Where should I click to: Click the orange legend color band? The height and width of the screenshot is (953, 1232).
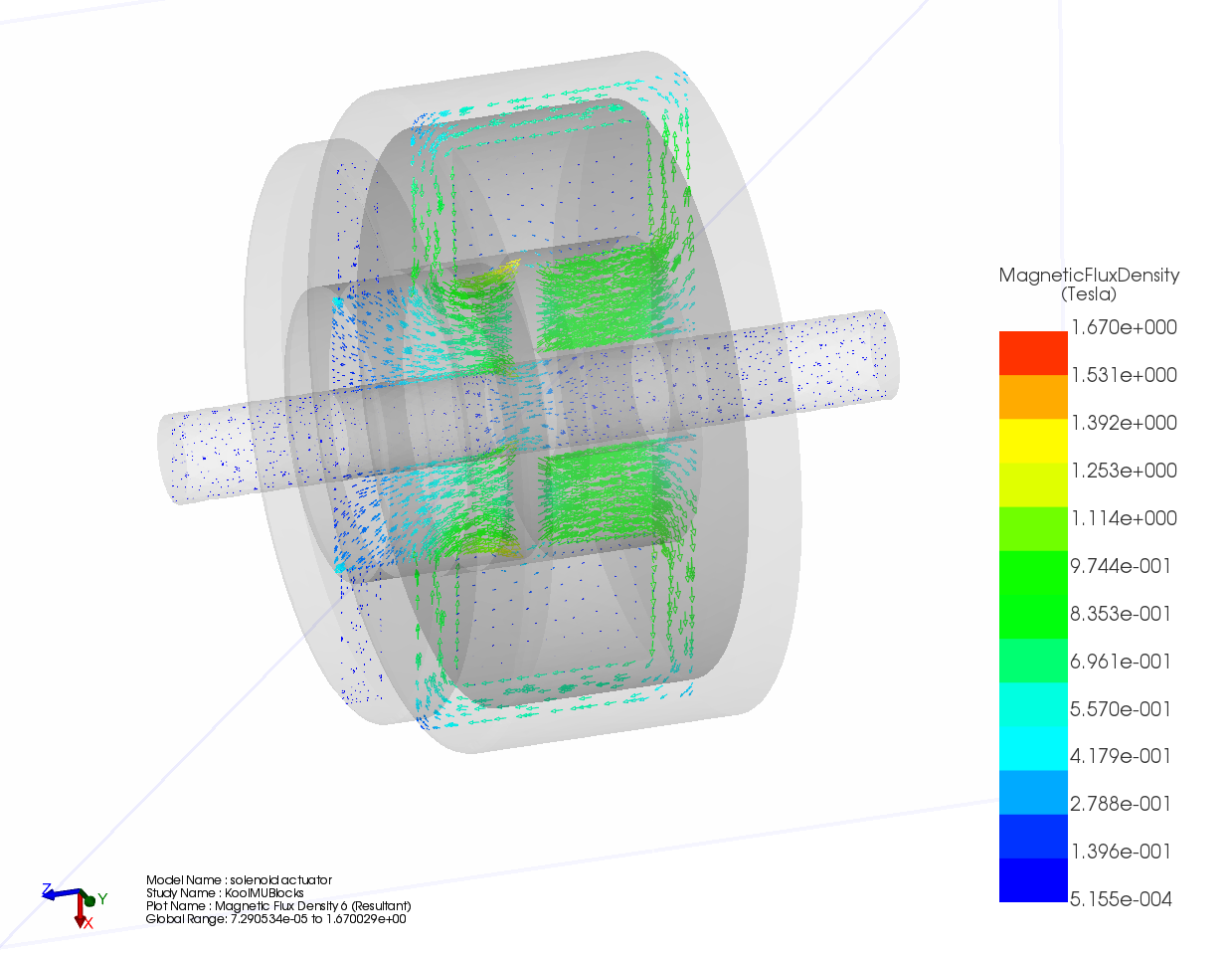[x=1032, y=397]
